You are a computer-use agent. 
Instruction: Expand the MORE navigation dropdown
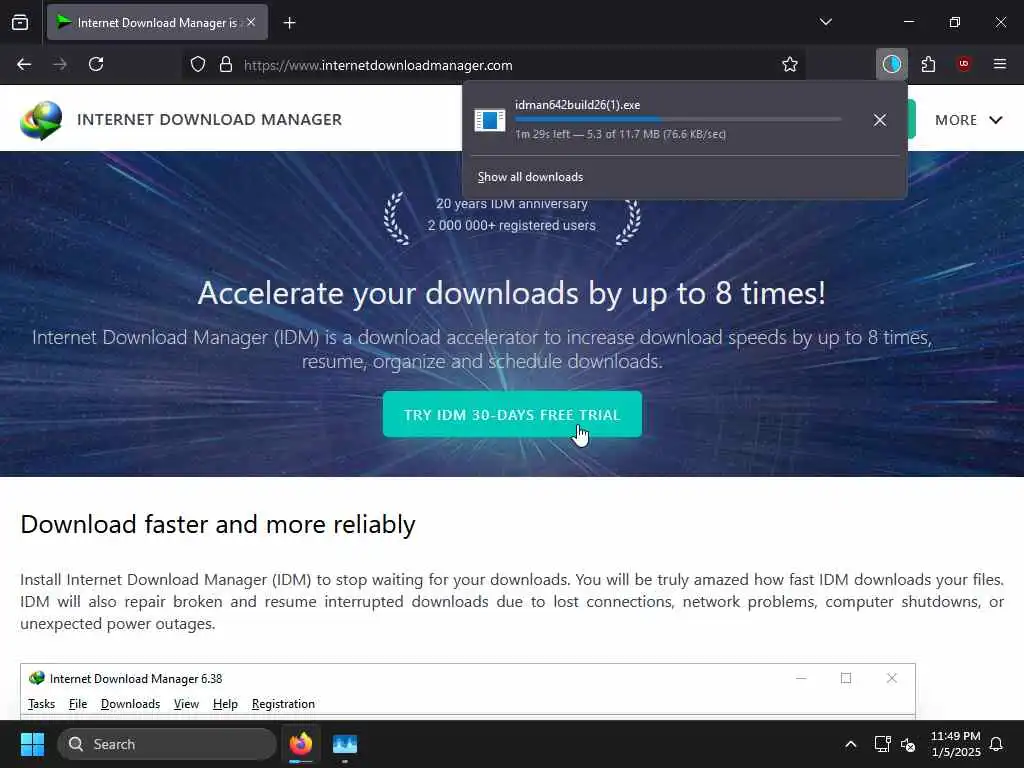pyautogui.click(x=968, y=120)
